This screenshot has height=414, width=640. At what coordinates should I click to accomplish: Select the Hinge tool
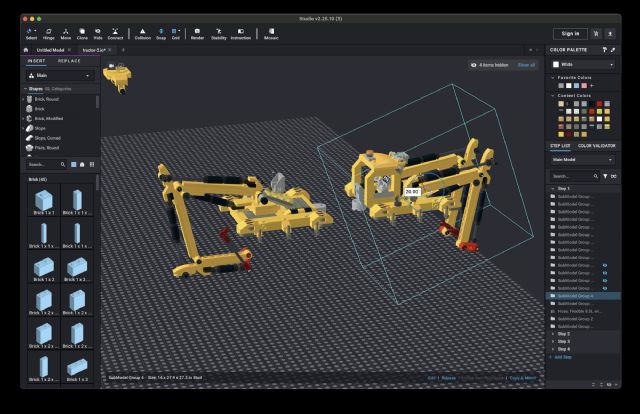49,32
